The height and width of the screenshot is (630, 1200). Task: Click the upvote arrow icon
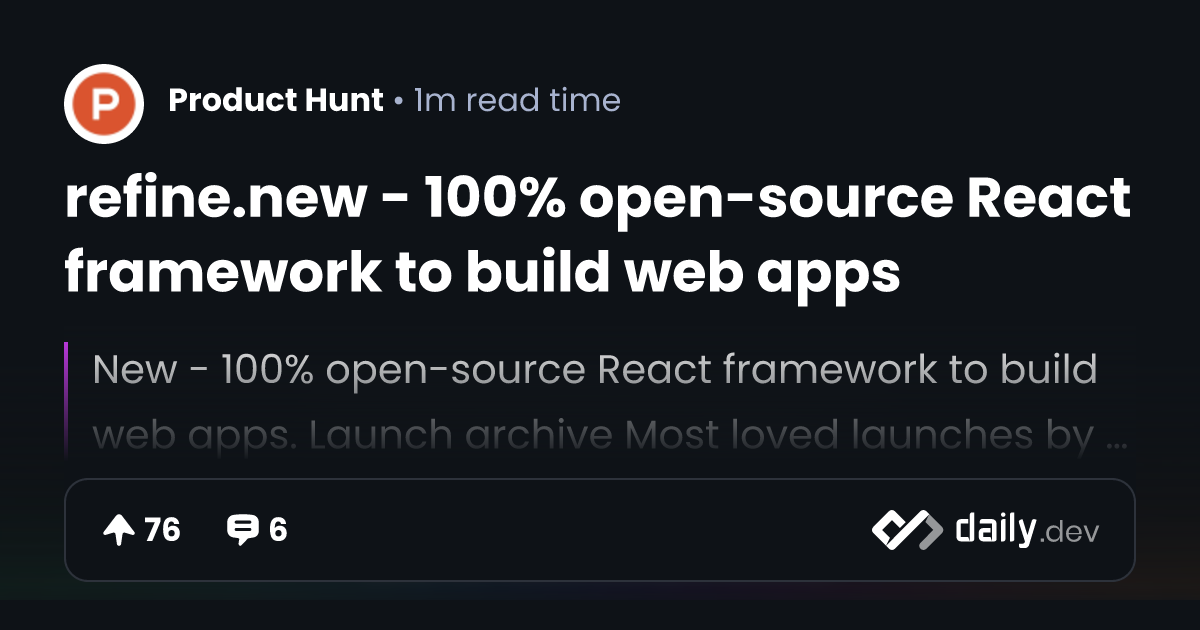point(119,530)
